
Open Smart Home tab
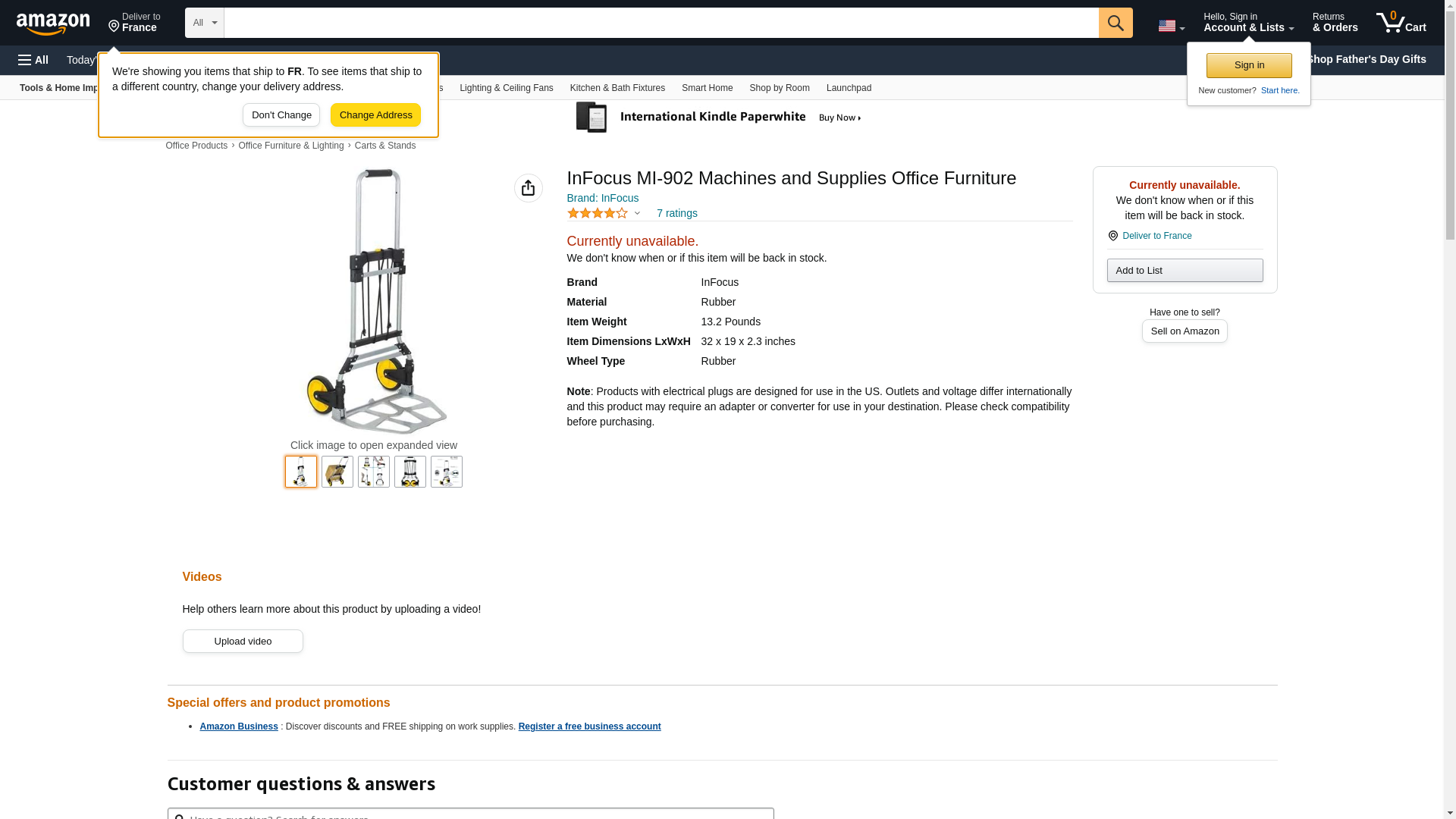click(706, 88)
